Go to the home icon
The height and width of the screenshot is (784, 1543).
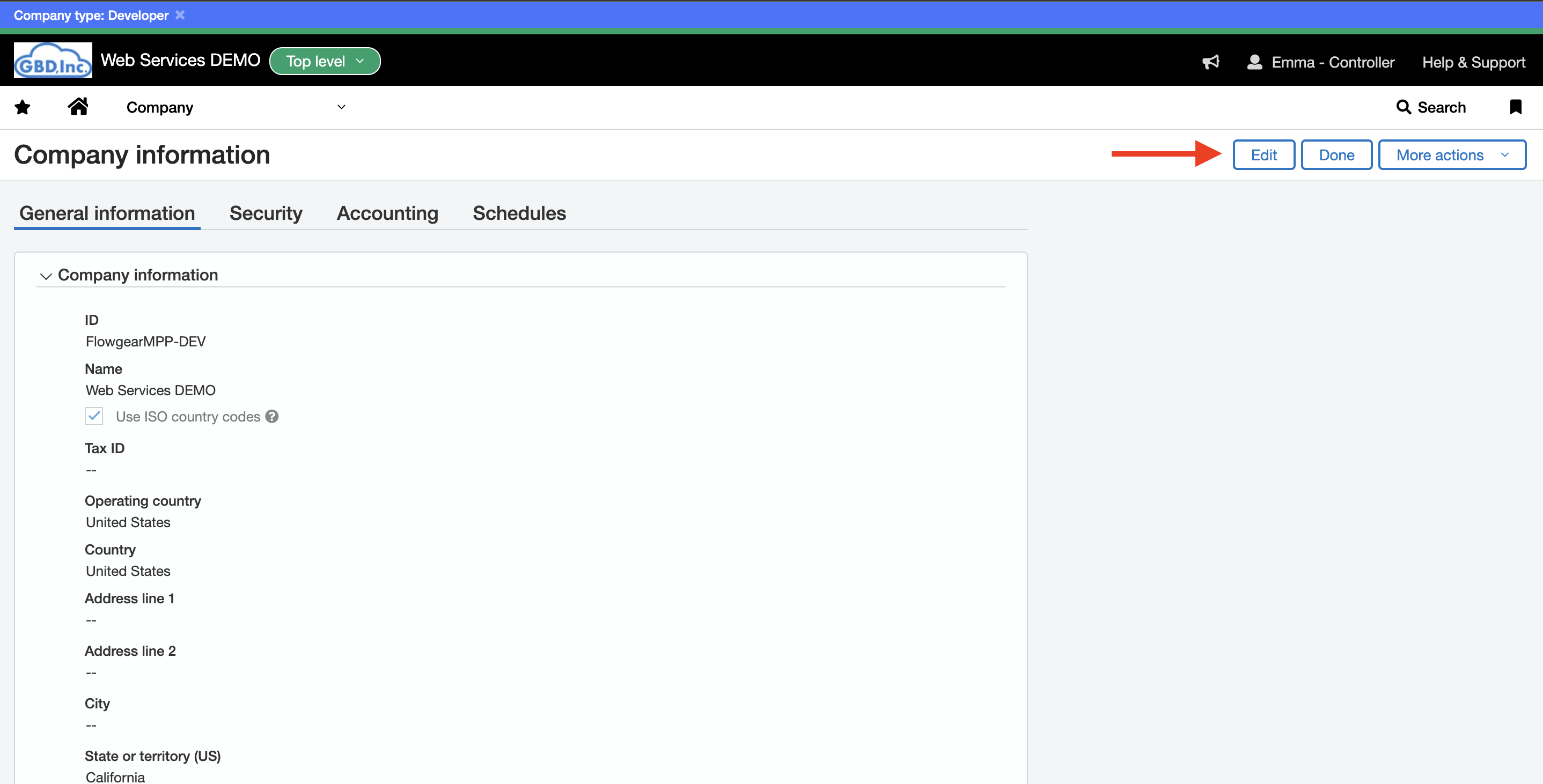point(78,107)
